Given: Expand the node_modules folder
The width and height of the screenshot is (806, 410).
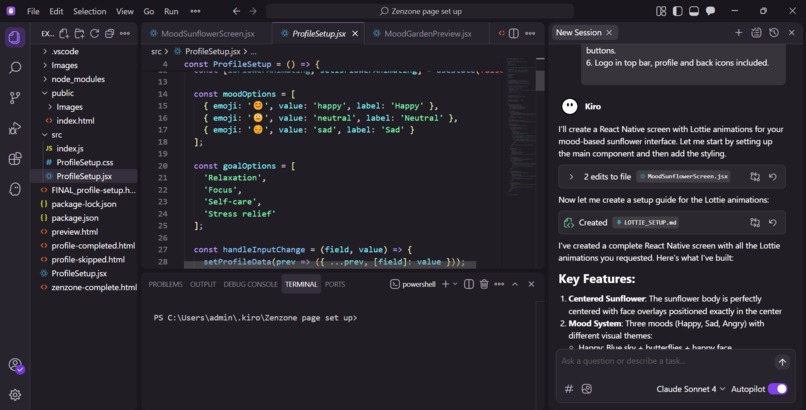Looking at the screenshot, I should 78,79.
